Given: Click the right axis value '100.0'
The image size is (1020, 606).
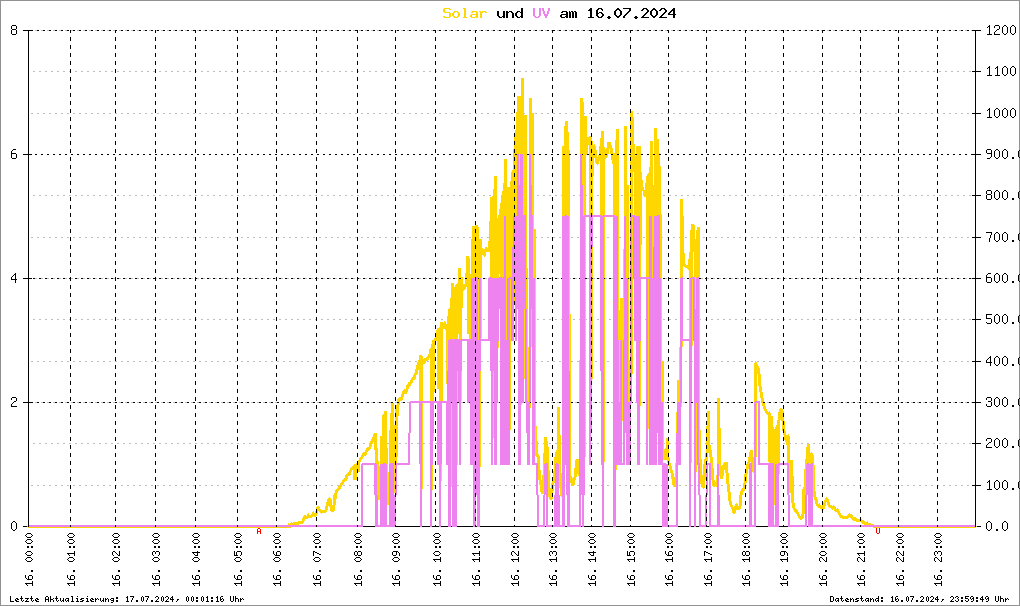Looking at the screenshot, I should click(x=1002, y=486).
